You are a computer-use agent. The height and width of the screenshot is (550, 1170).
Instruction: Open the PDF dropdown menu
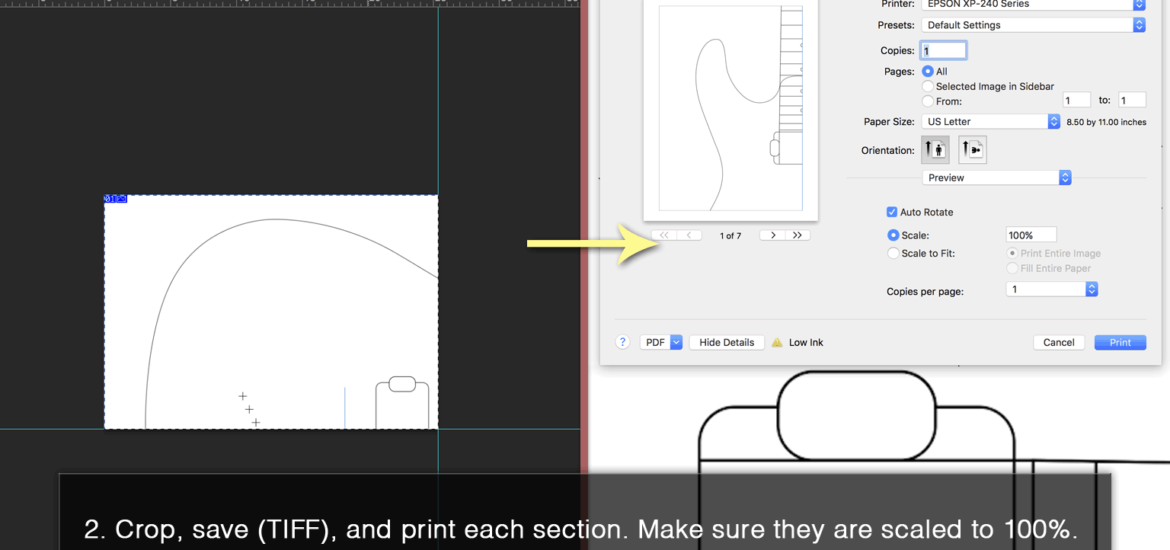pyautogui.click(x=661, y=342)
